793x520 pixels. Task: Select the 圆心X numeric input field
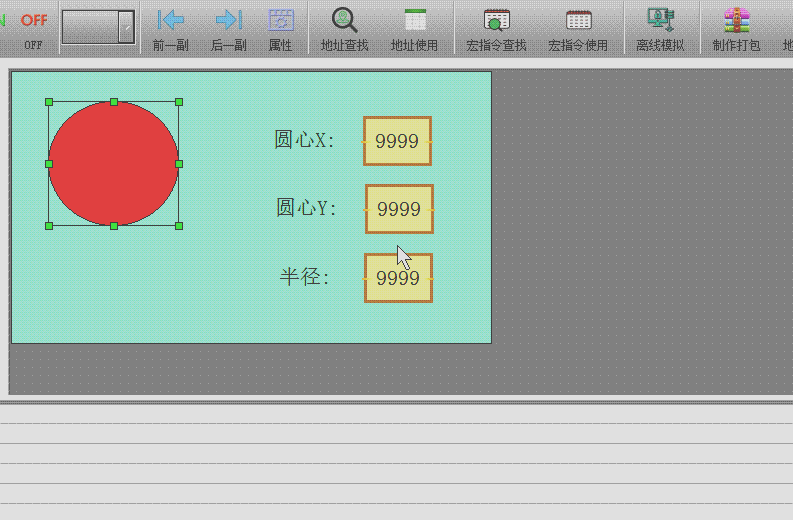tap(397, 141)
